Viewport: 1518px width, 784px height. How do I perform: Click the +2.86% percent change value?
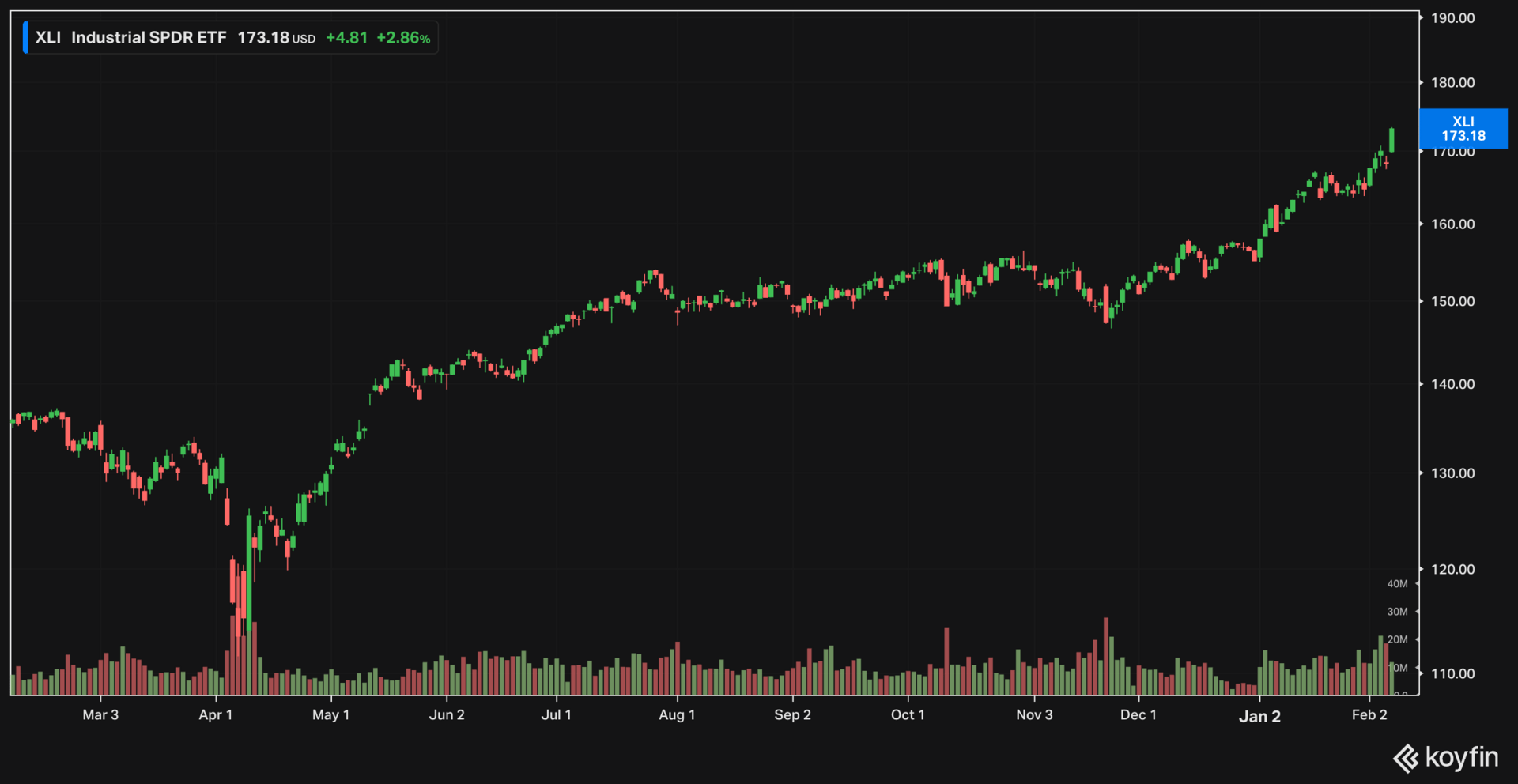pyautogui.click(x=403, y=37)
